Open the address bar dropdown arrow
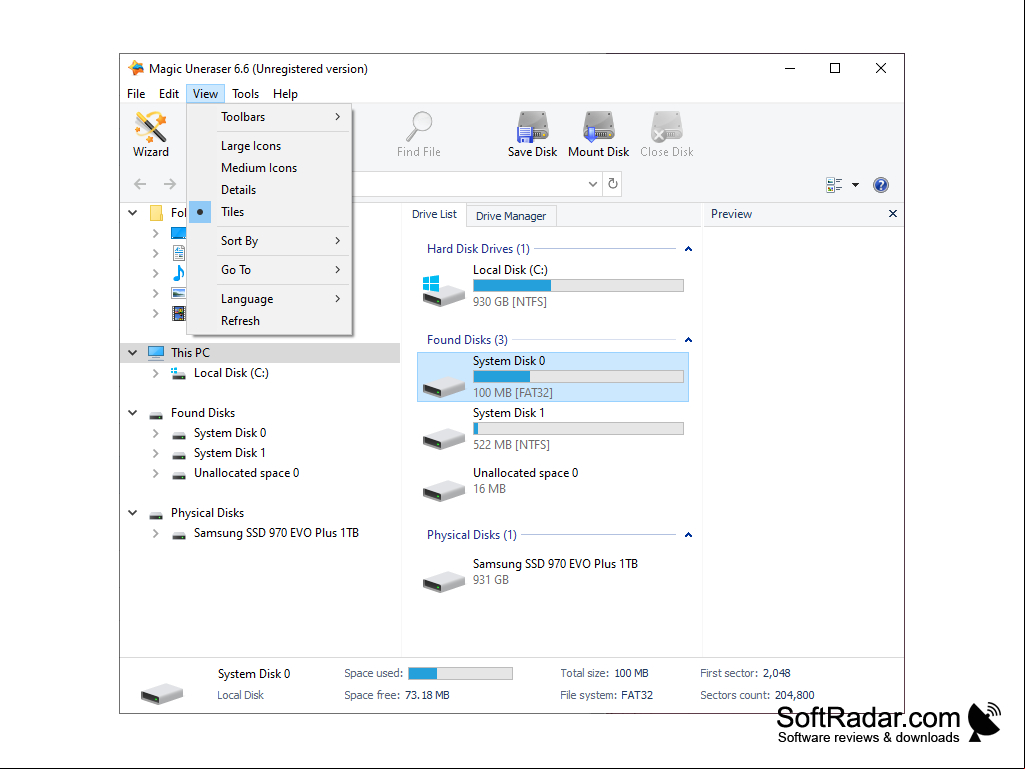This screenshot has width=1025, height=769. (x=592, y=184)
